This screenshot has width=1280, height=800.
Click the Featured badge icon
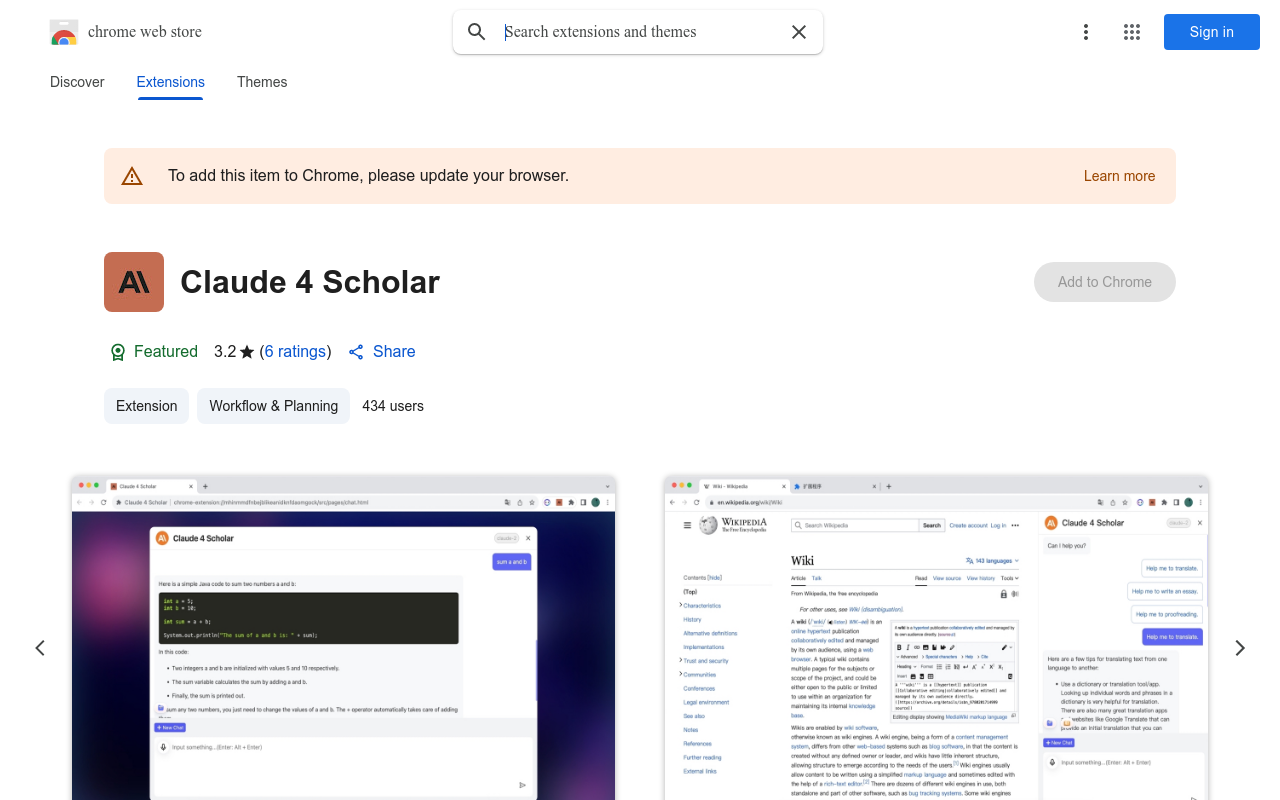pyautogui.click(x=118, y=352)
